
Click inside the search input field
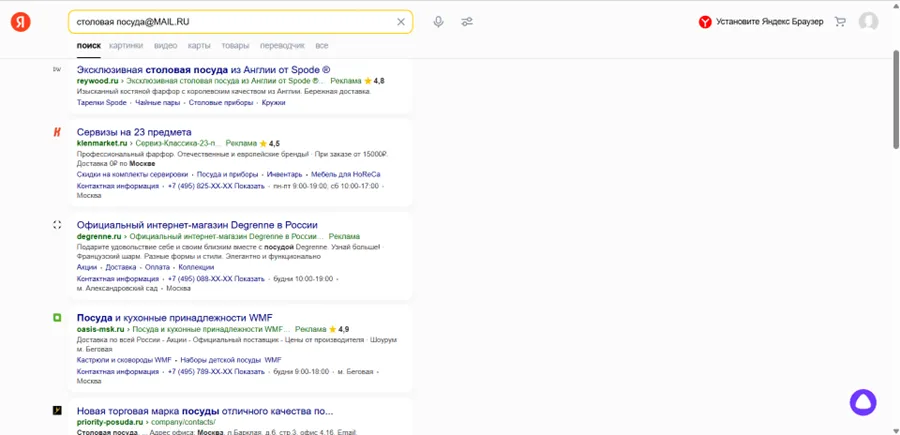[230, 22]
